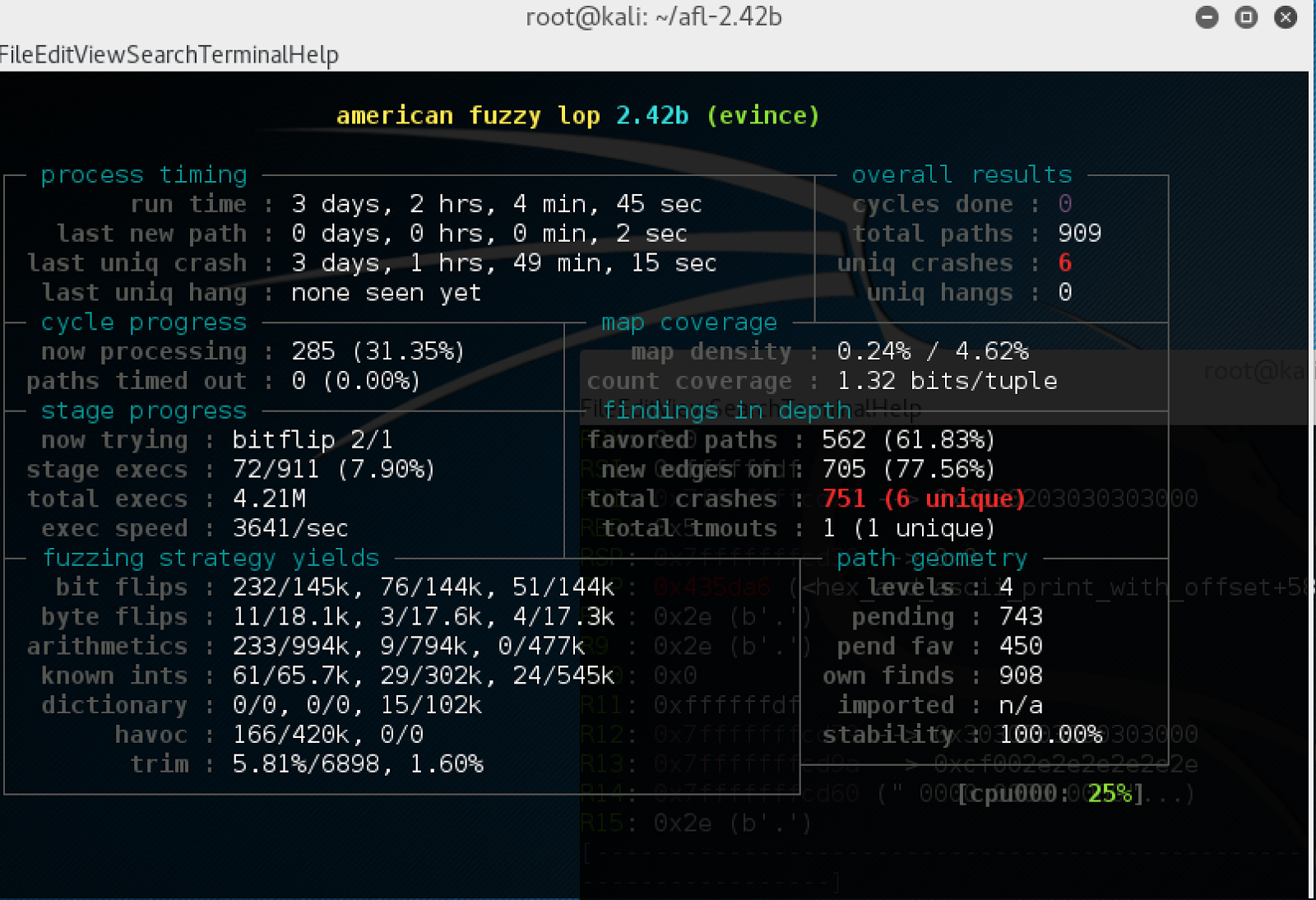Click known ints value "61/65.7k, 29/302k, 24/545k"
The width and height of the screenshot is (1316, 900).
(x=424, y=676)
